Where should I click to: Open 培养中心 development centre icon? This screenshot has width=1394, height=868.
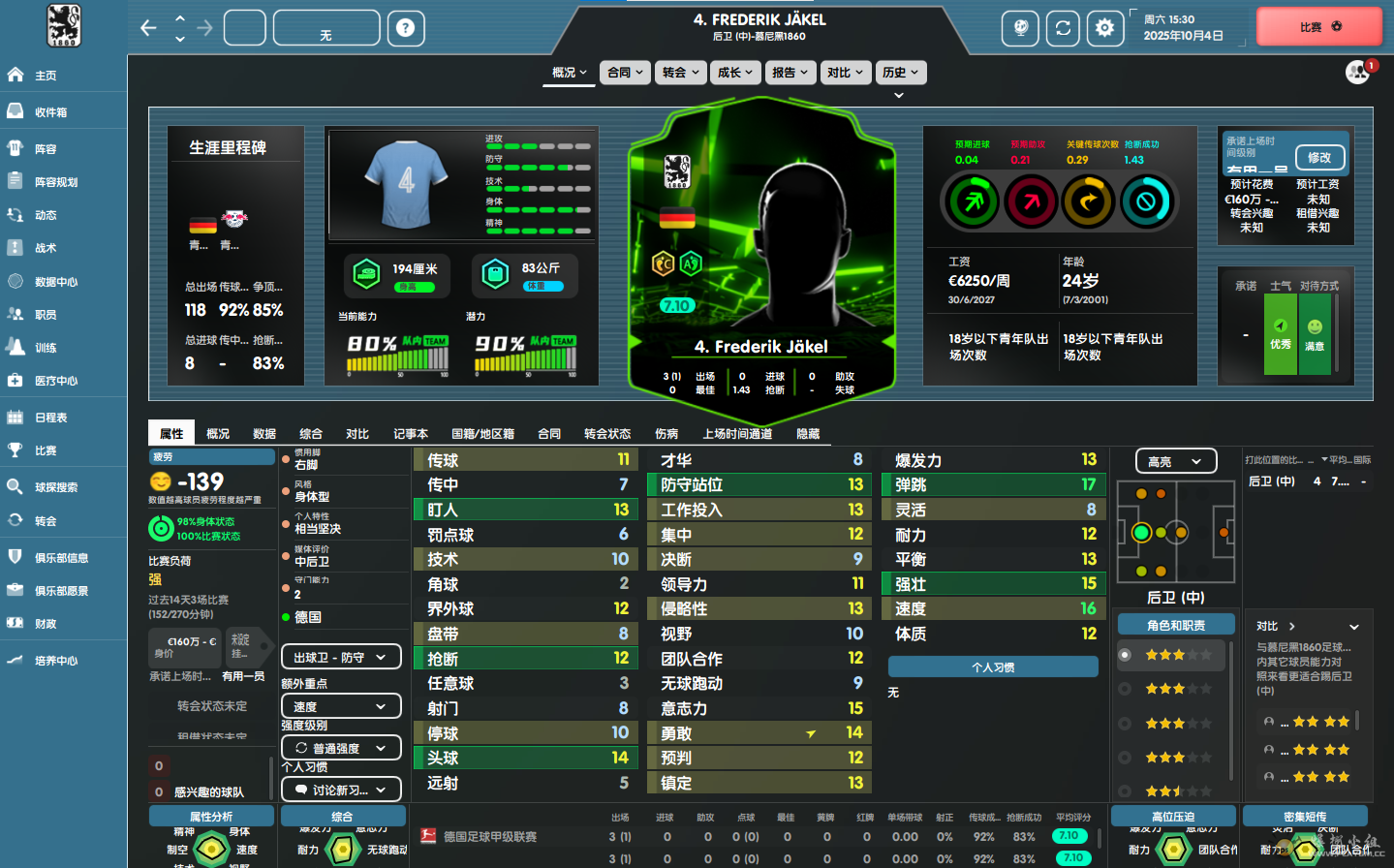(x=15, y=660)
